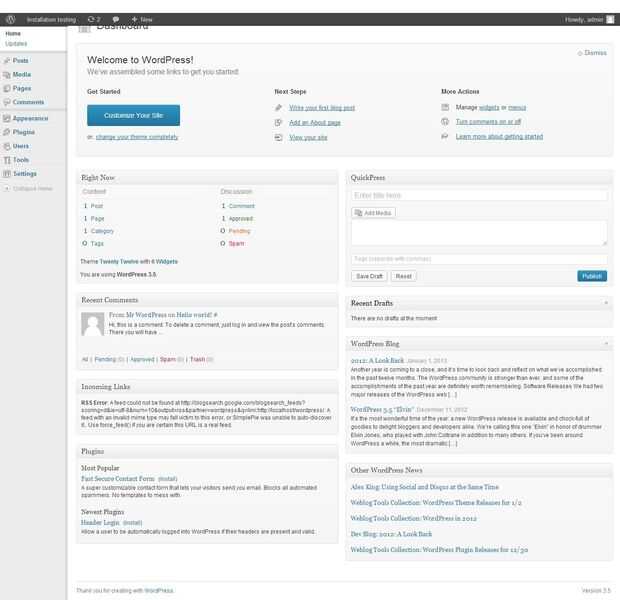The width and height of the screenshot is (620, 600).
Task: Click the Manage widgets icon
Action: [x=445, y=107]
